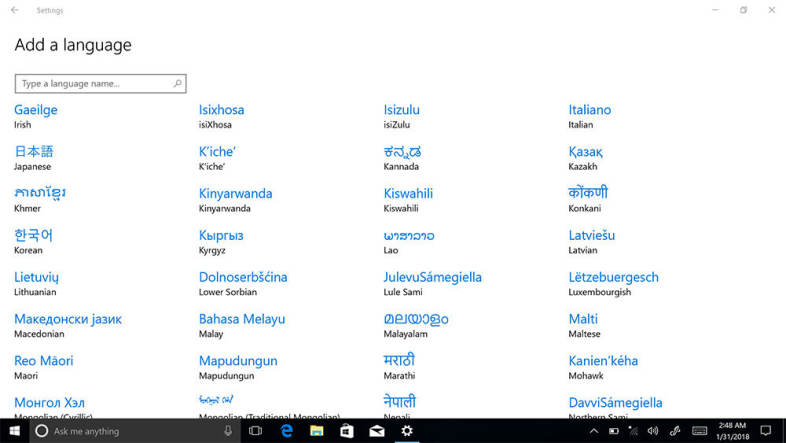Choose the Japanese language option
The image size is (786, 443).
34,152
